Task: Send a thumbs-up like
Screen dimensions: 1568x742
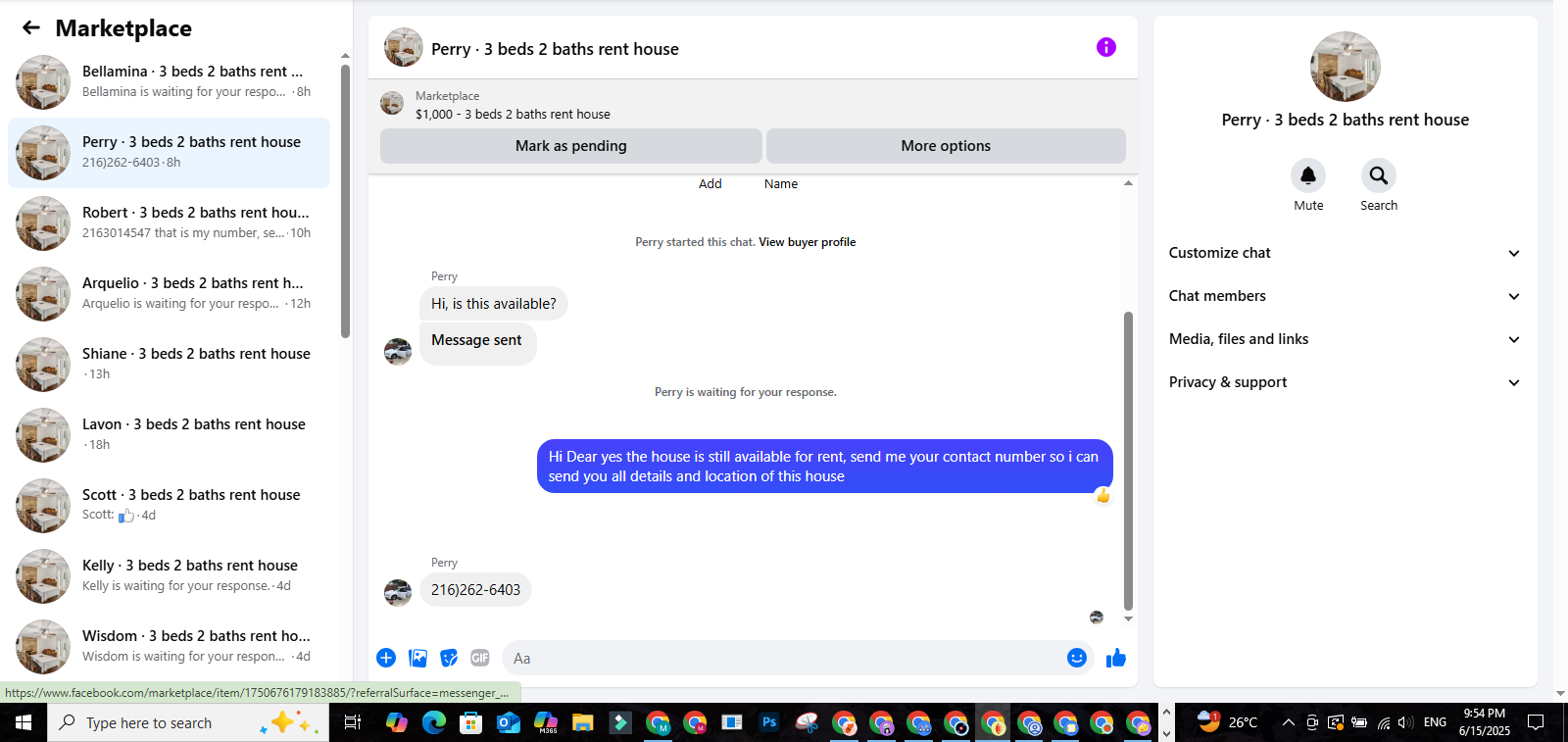Action: pyautogui.click(x=1116, y=658)
